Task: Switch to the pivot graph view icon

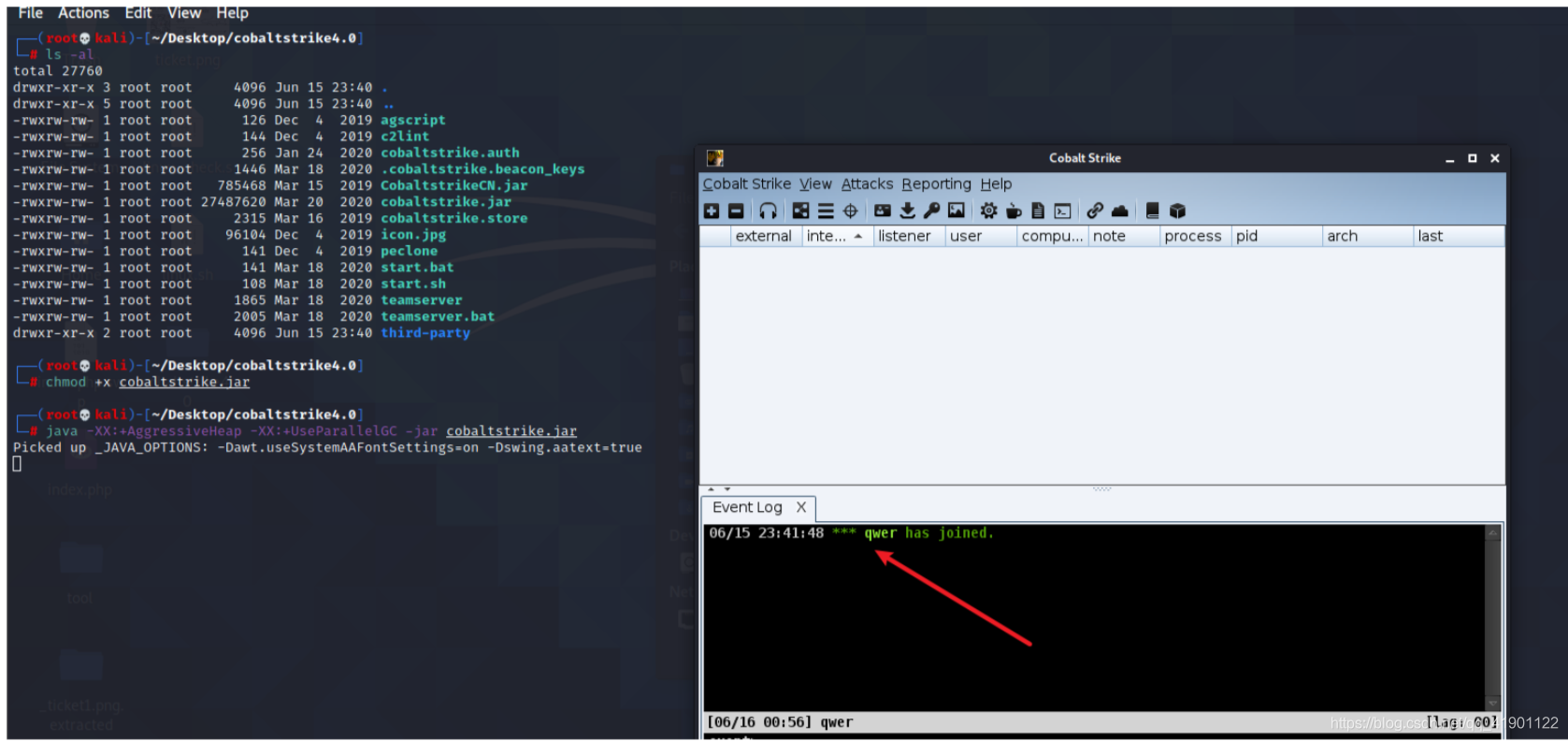Action: coord(800,211)
